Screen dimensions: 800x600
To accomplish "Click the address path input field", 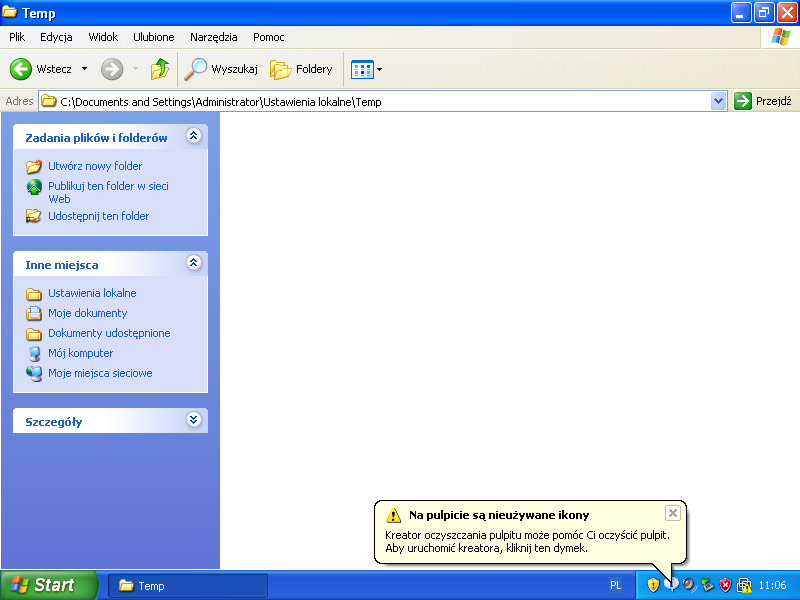I will pyautogui.click(x=384, y=102).
